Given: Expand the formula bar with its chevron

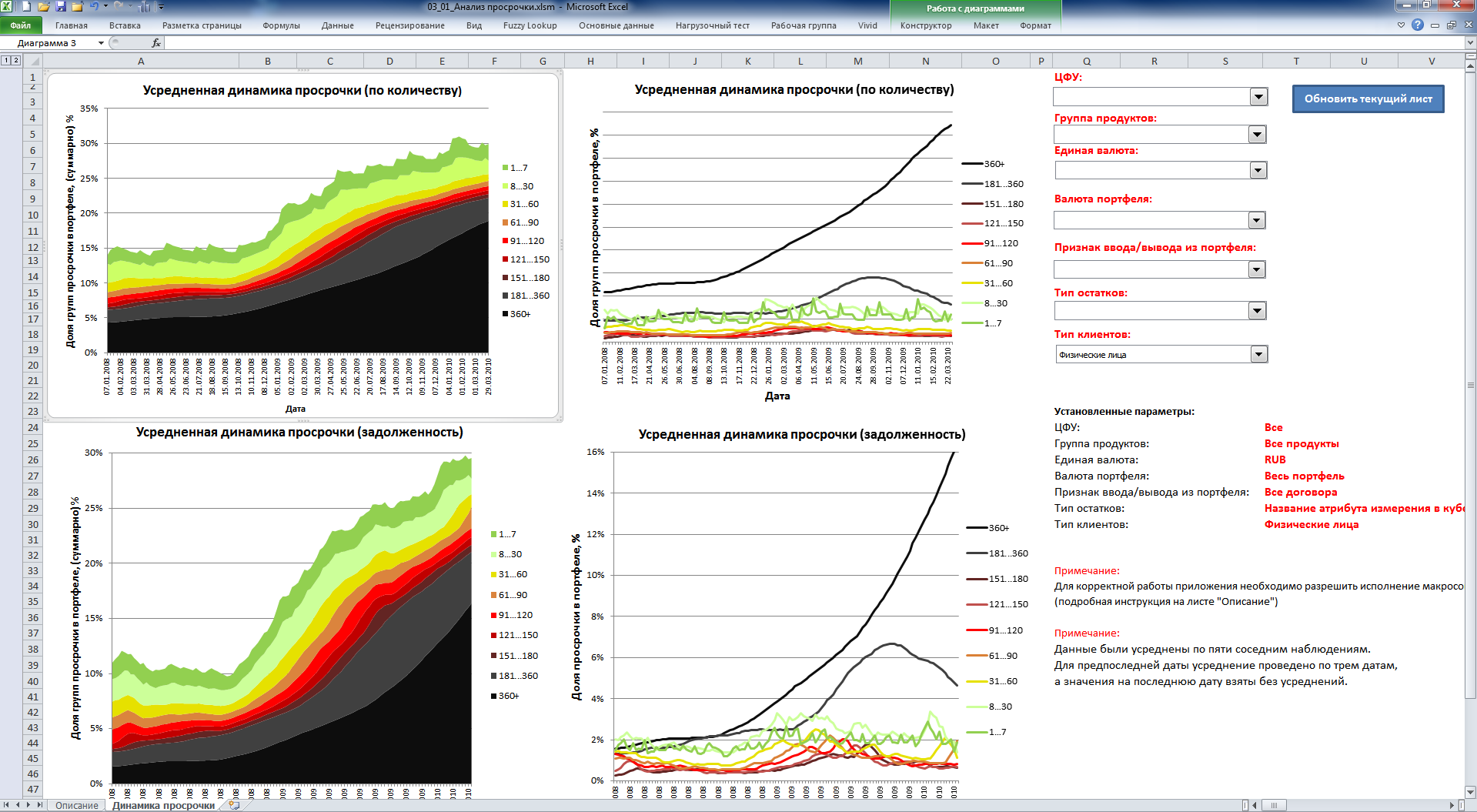Looking at the screenshot, I should (1470, 43).
